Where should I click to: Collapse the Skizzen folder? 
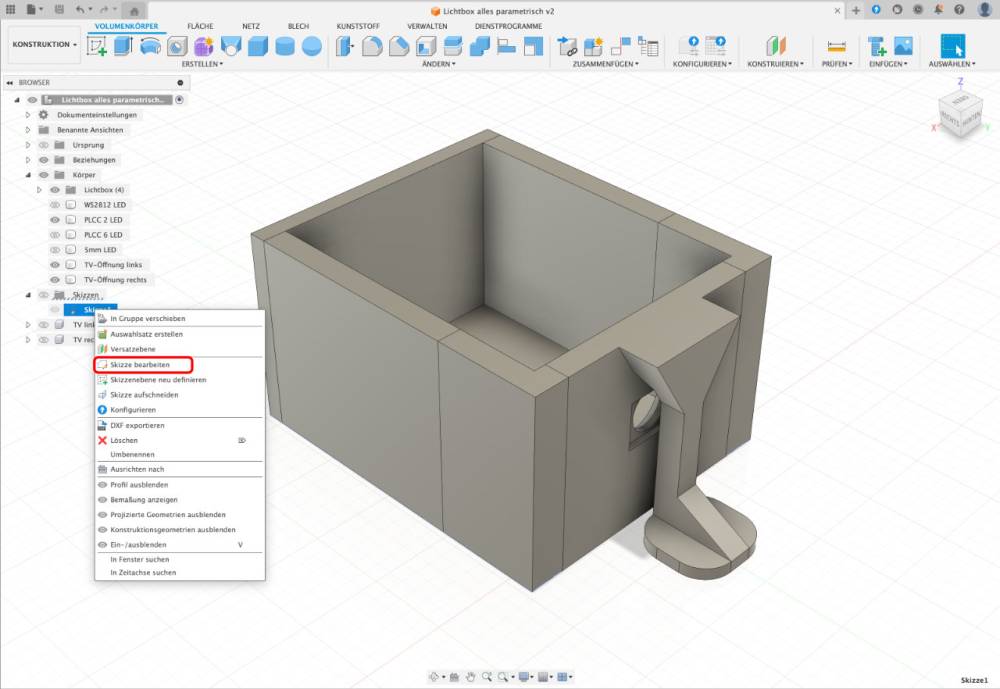click(x=27, y=295)
